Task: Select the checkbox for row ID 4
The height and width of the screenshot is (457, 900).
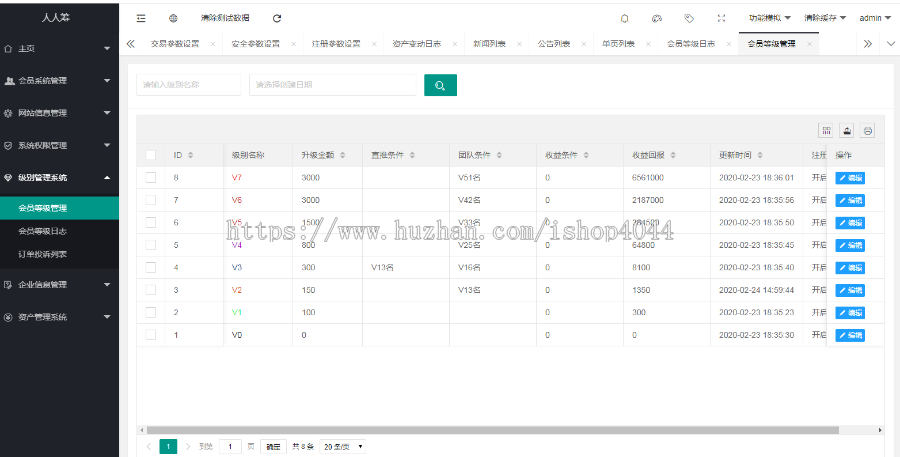Action: pyautogui.click(x=151, y=267)
